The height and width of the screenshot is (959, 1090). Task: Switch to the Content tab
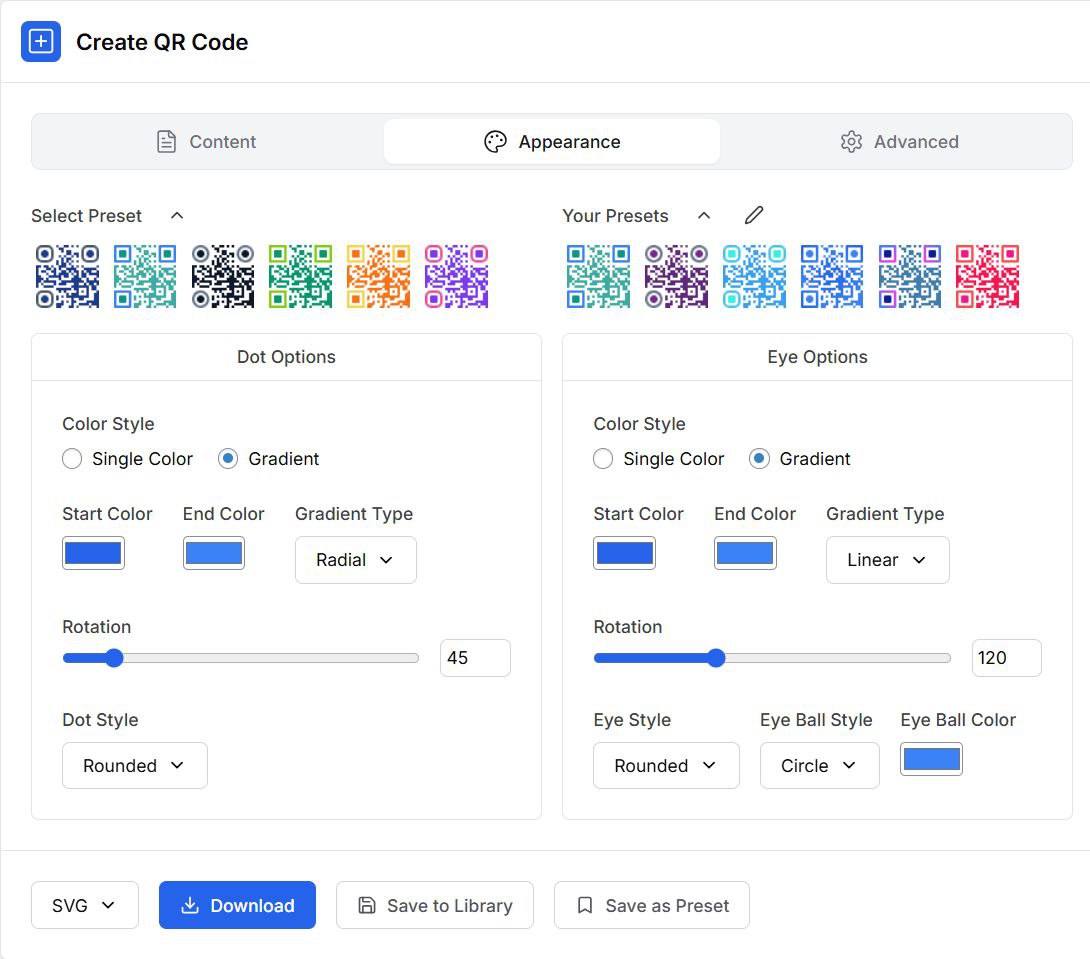click(207, 142)
